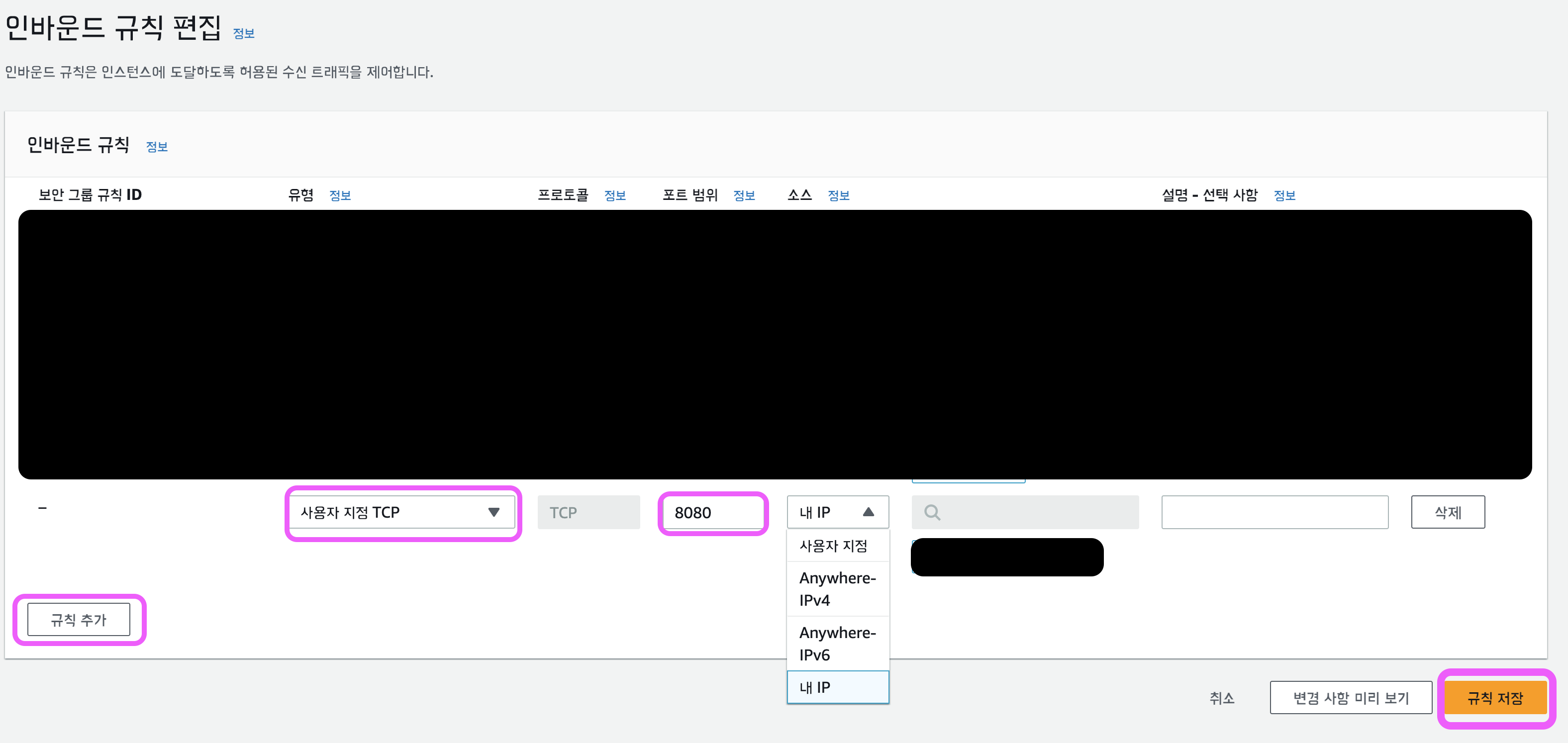Open the 사용자 지정 TCP type dropdown
This screenshot has height=743, width=1568.
[x=401, y=512]
